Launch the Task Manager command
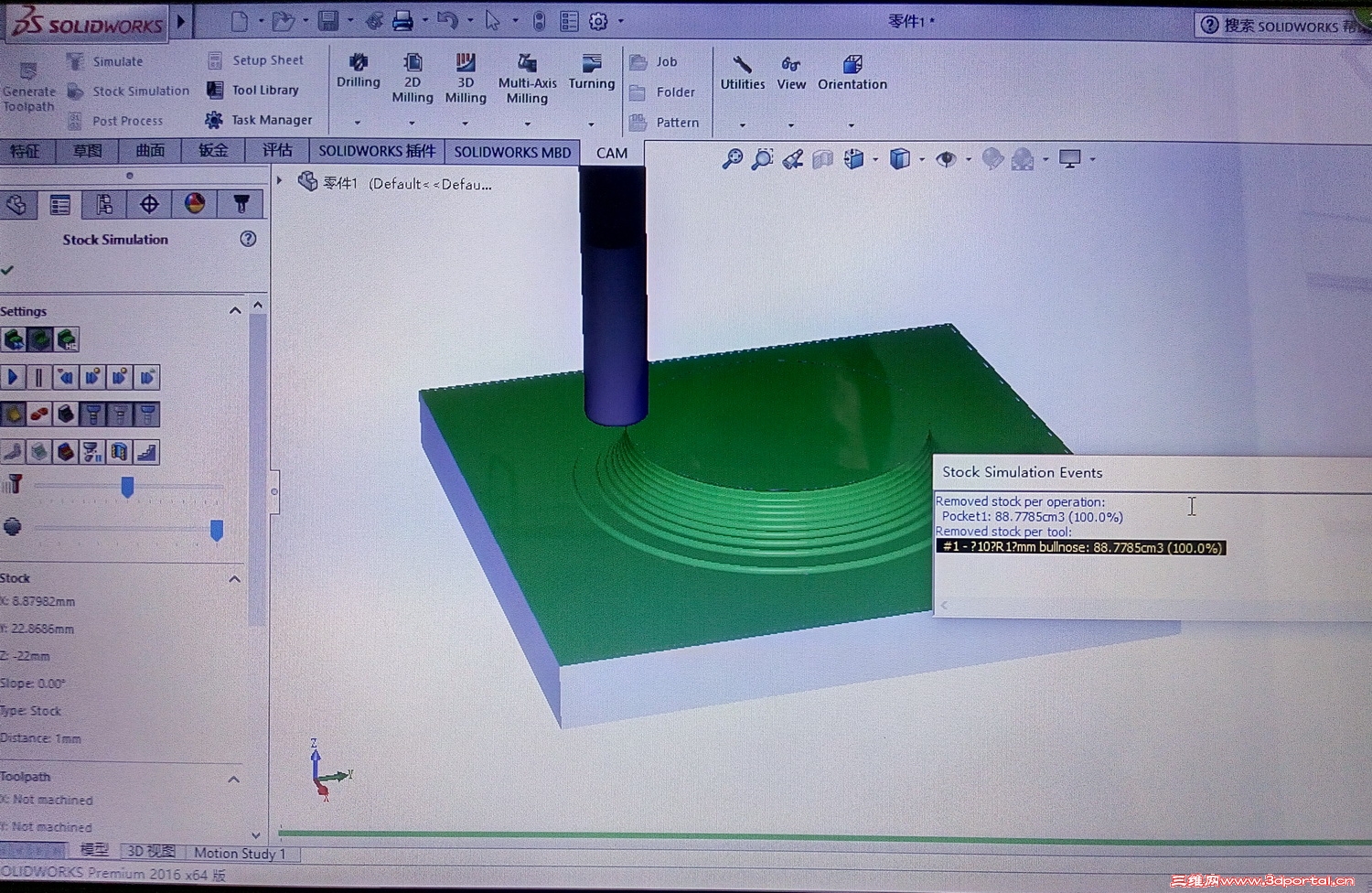The width and height of the screenshot is (1372, 893). (259, 119)
